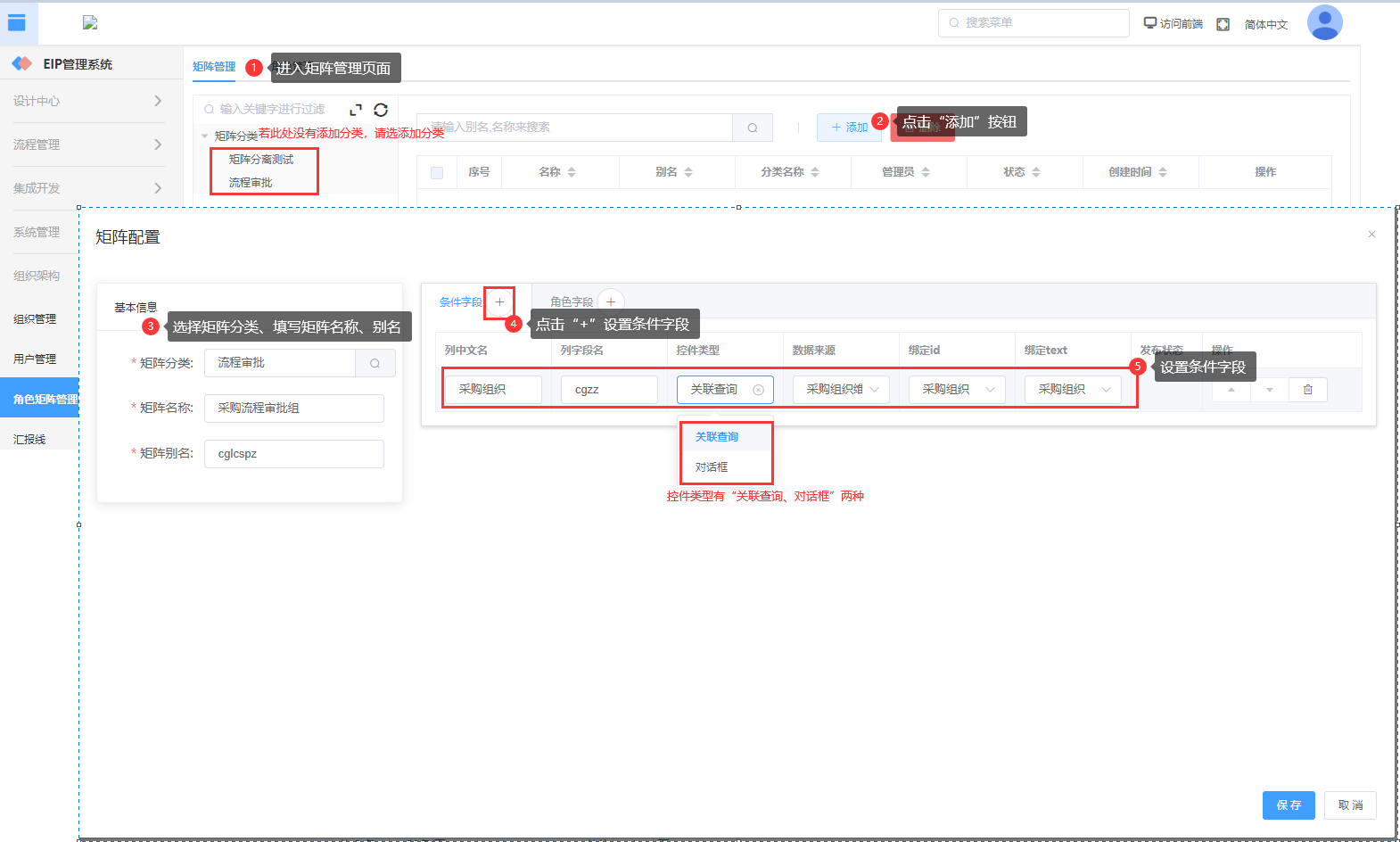This screenshot has height=842, width=1400.
Task: Open the 绑定id dropdown
Action: 957,390
